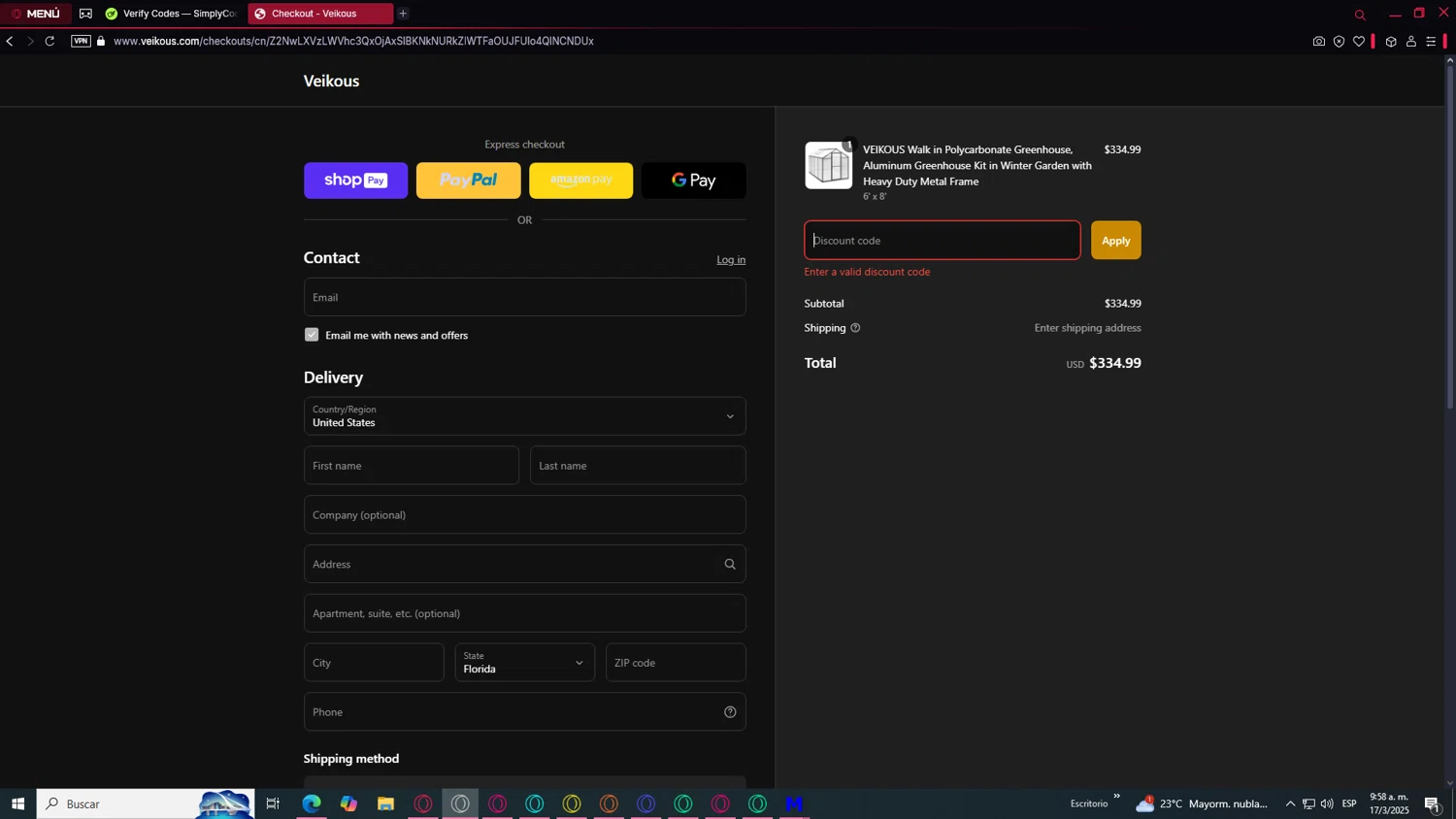
Task: Go to the Veikous store logo
Action: [332, 81]
